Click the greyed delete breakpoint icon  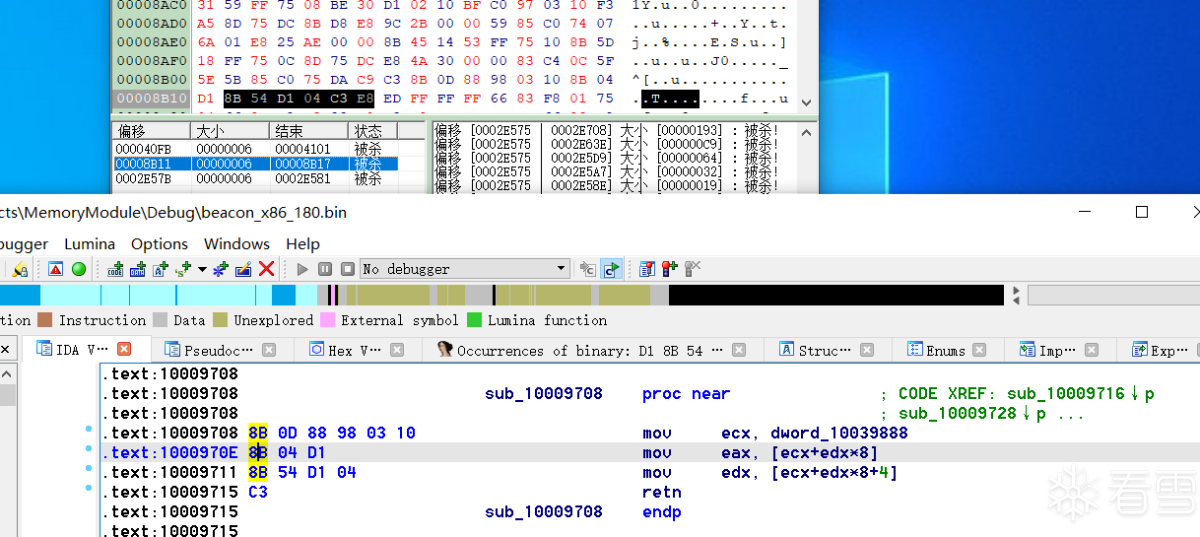click(692, 269)
